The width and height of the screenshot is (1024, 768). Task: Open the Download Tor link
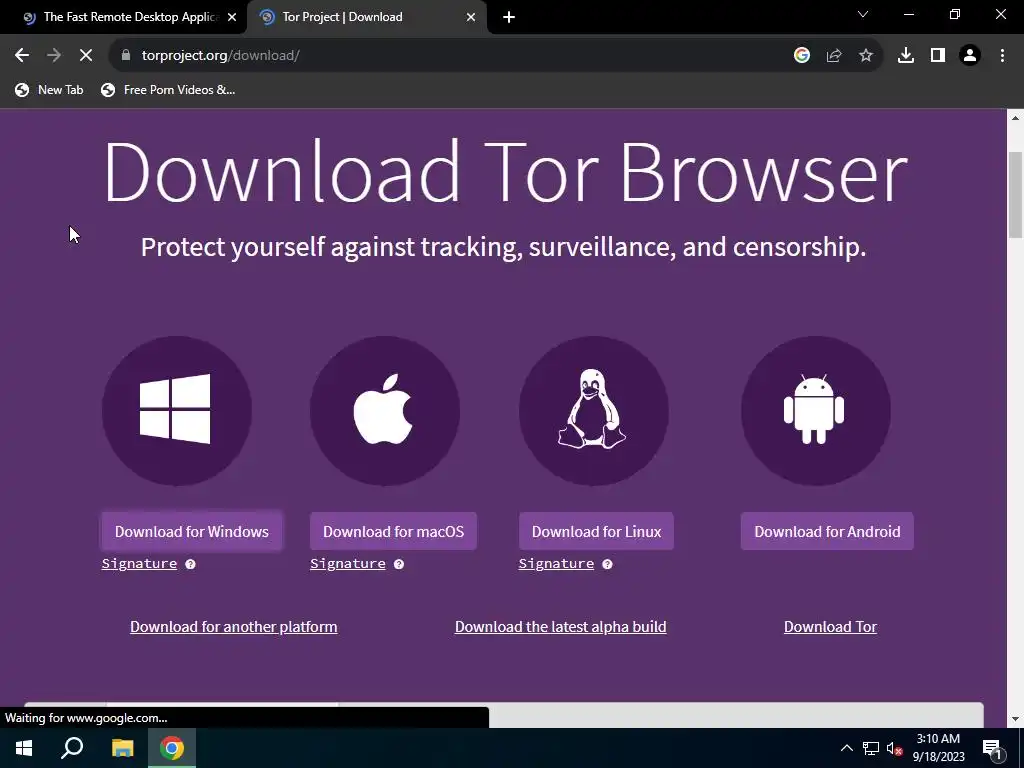(x=830, y=627)
